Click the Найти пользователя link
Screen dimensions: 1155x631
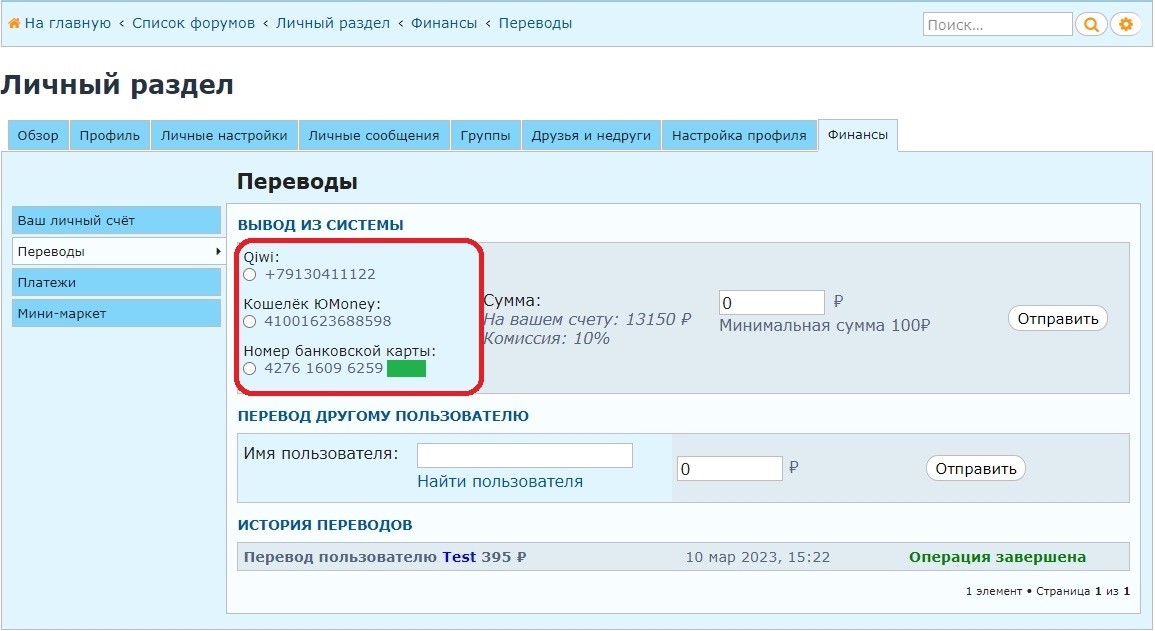[499, 482]
